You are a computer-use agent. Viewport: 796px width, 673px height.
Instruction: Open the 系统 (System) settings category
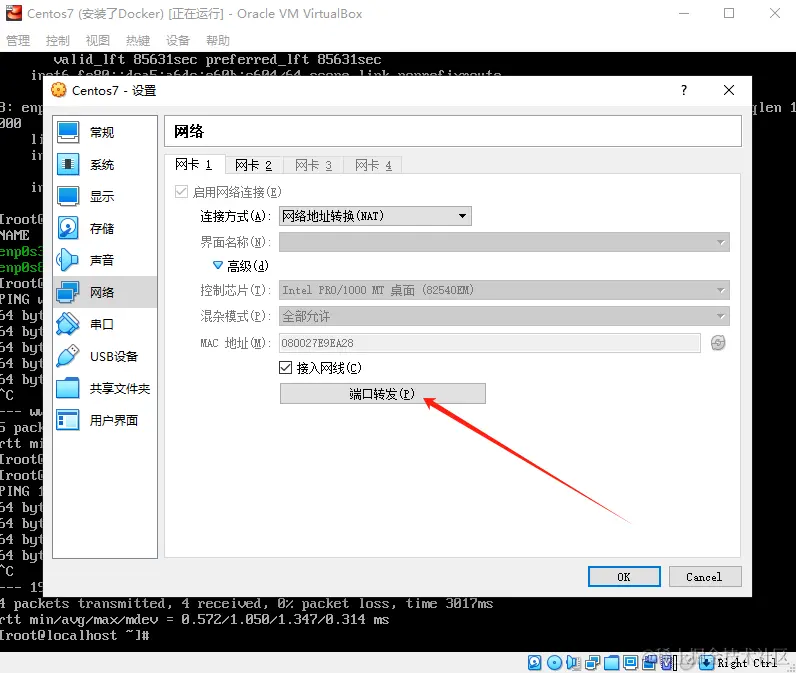[x=105, y=164]
